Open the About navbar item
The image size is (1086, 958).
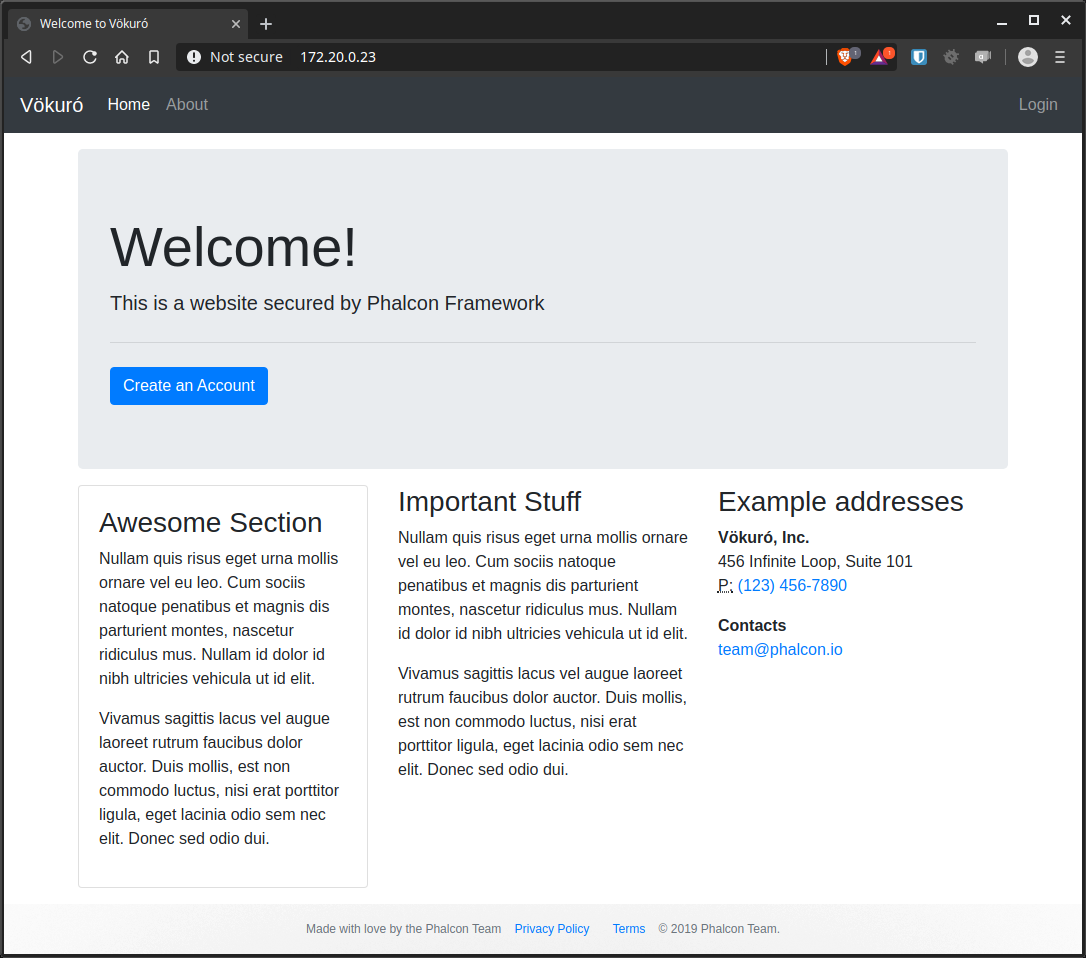pyautogui.click(x=187, y=105)
